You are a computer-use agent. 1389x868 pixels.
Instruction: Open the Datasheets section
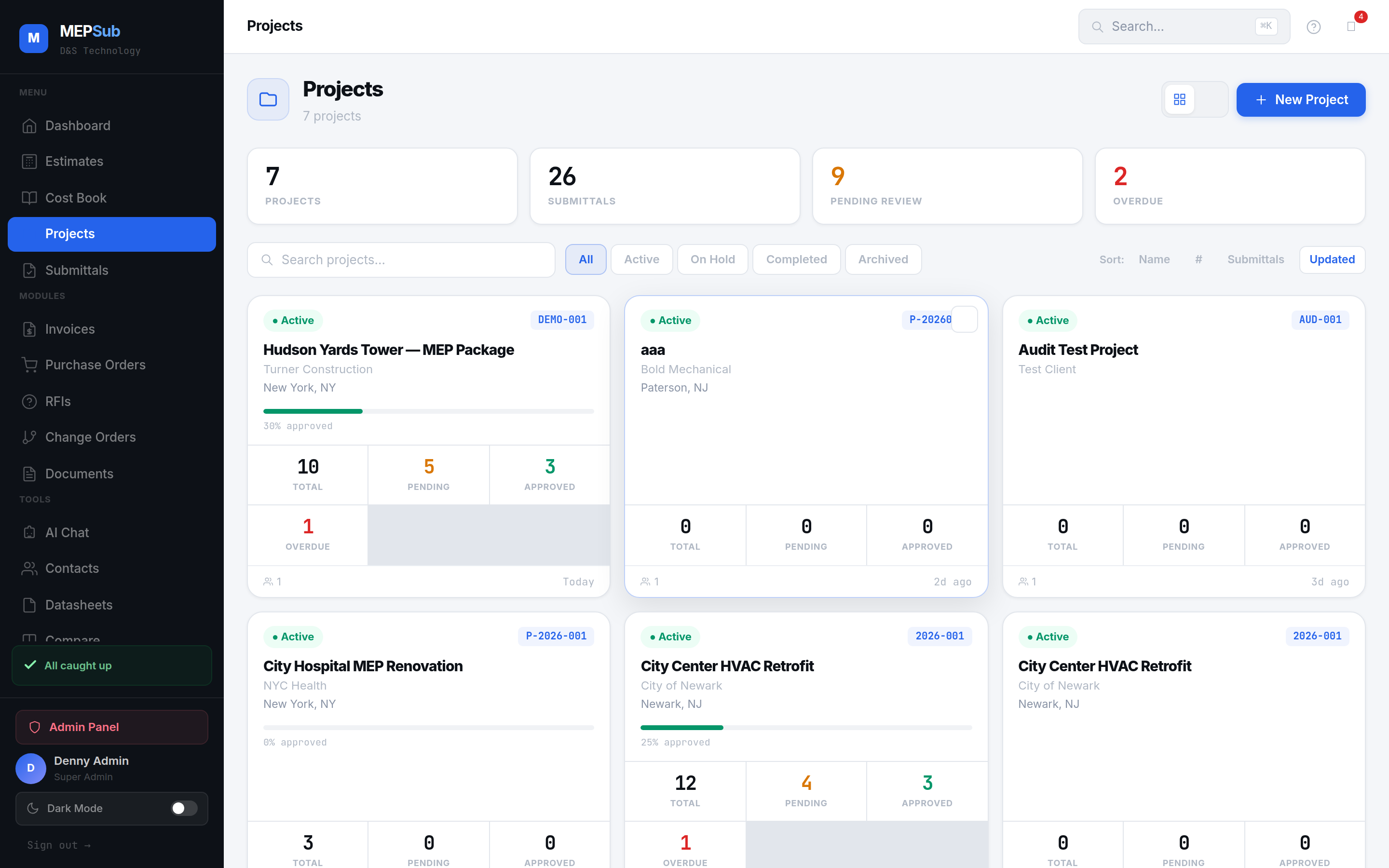(x=79, y=605)
